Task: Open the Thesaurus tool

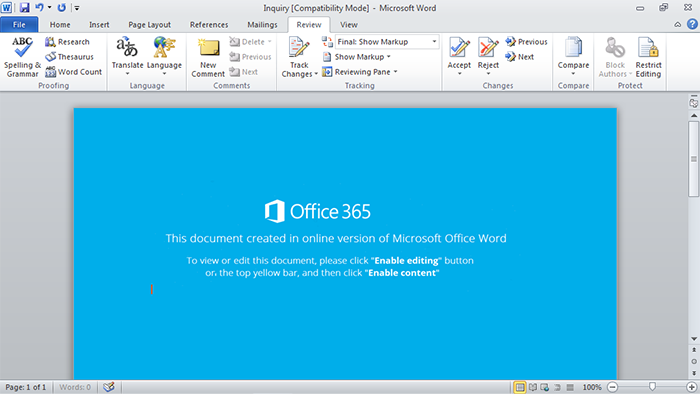Action: click(x=69, y=57)
